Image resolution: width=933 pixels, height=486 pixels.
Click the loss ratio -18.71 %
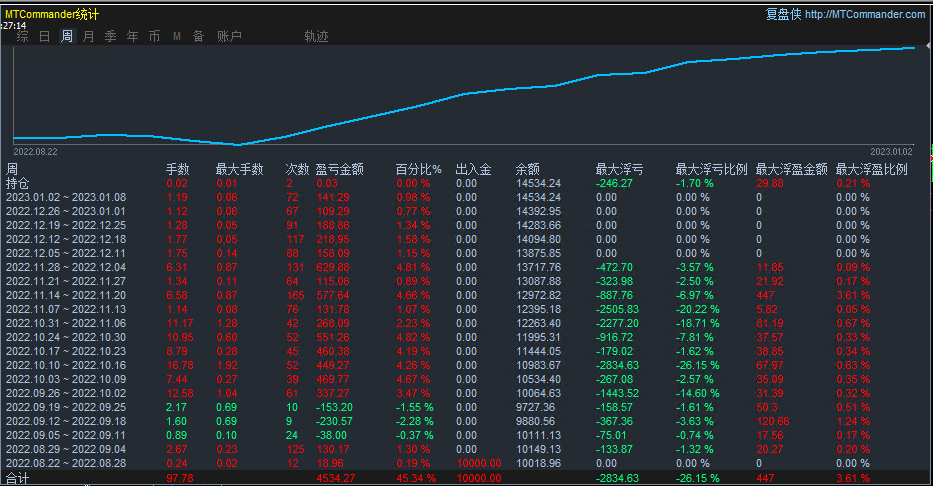pyautogui.click(x=697, y=323)
